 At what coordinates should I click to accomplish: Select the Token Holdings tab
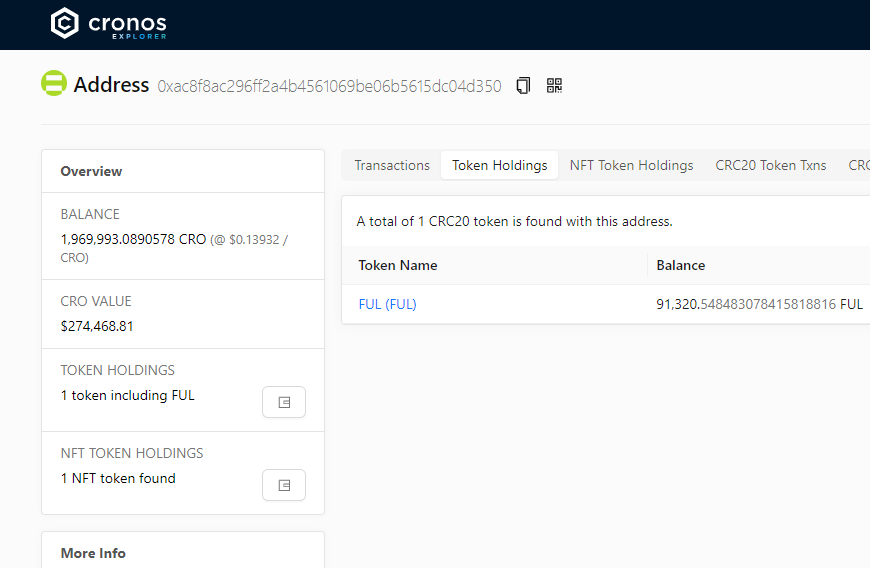tap(499, 165)
